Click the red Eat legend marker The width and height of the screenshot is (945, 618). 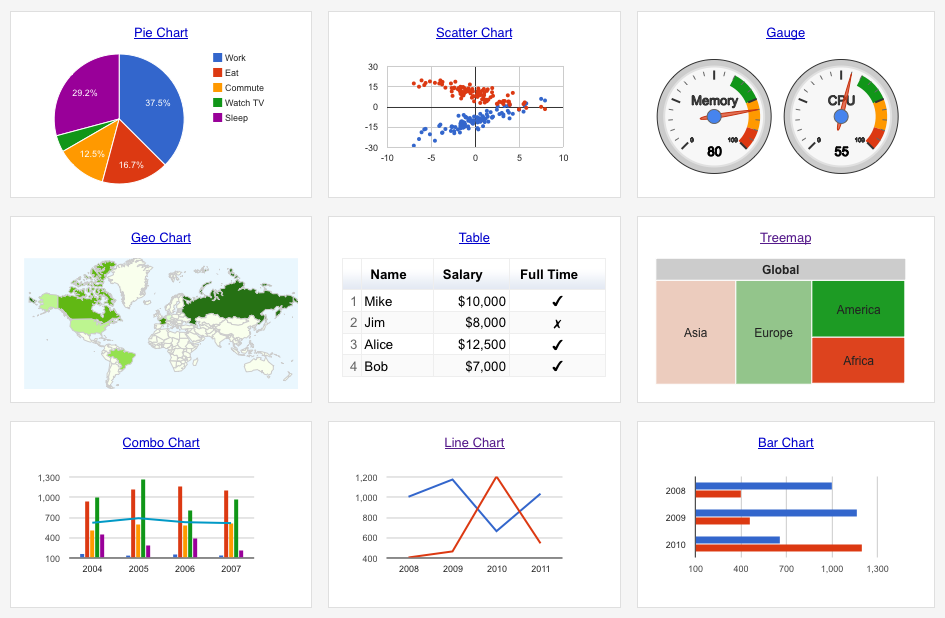218,72
